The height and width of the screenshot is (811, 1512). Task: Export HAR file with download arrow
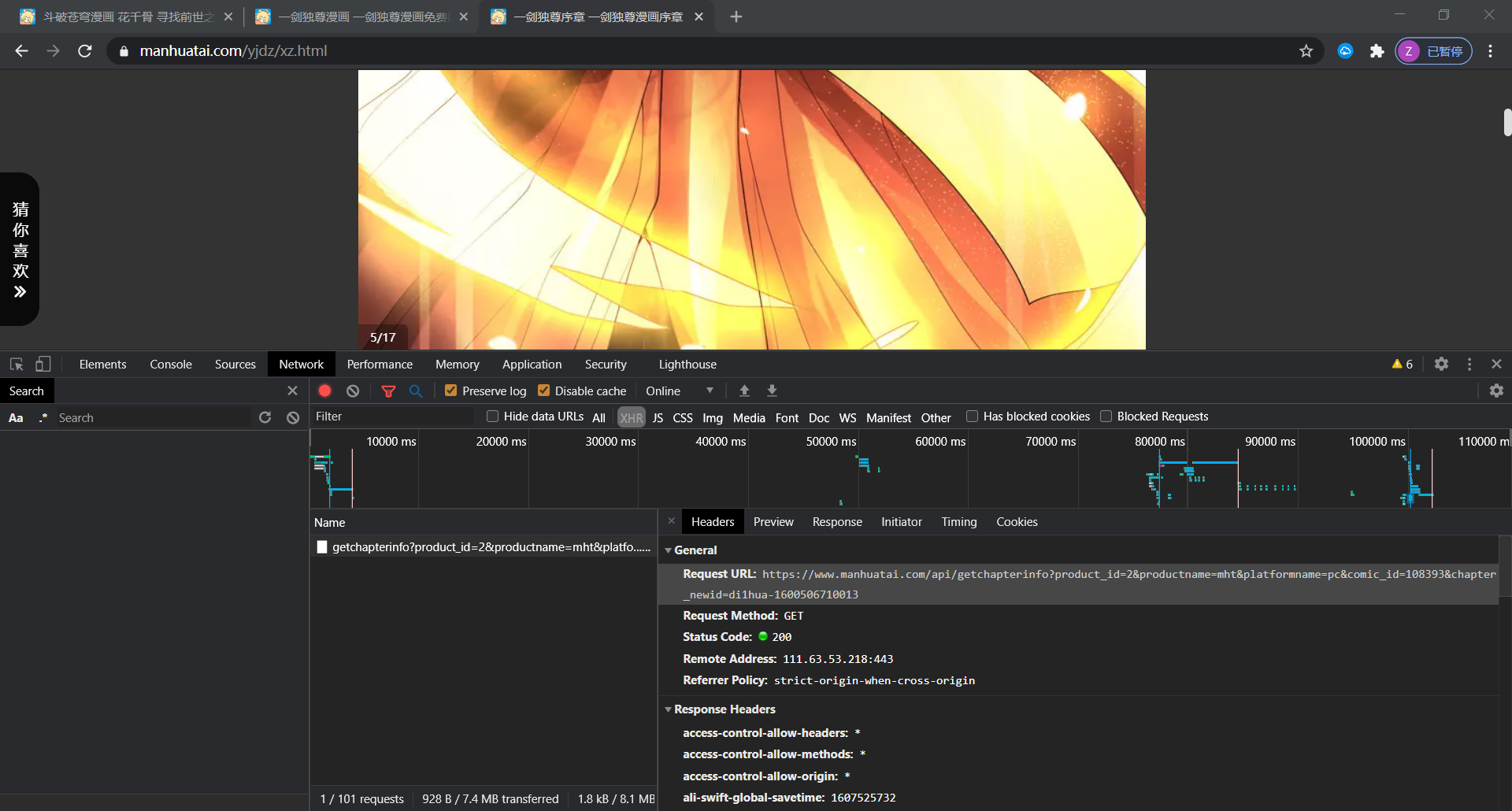pyautogui.click(x=772, y=391)
